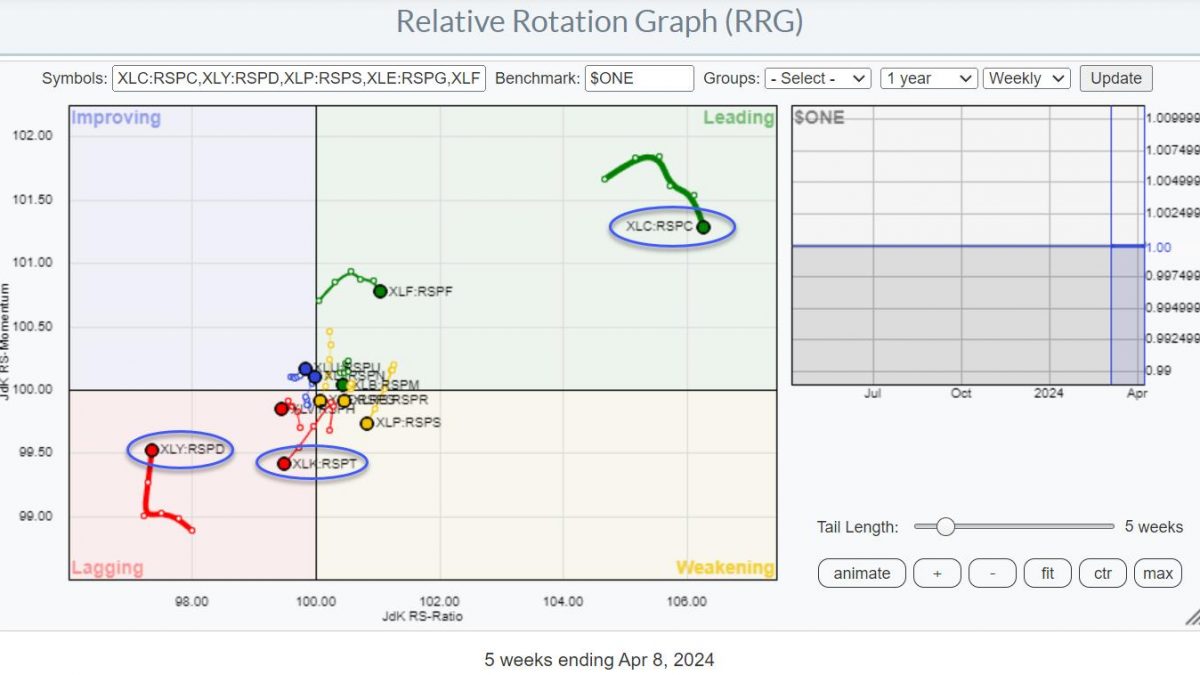Click the Update button
This screenshot has width=1200, height=675.
coord(1116,78)
